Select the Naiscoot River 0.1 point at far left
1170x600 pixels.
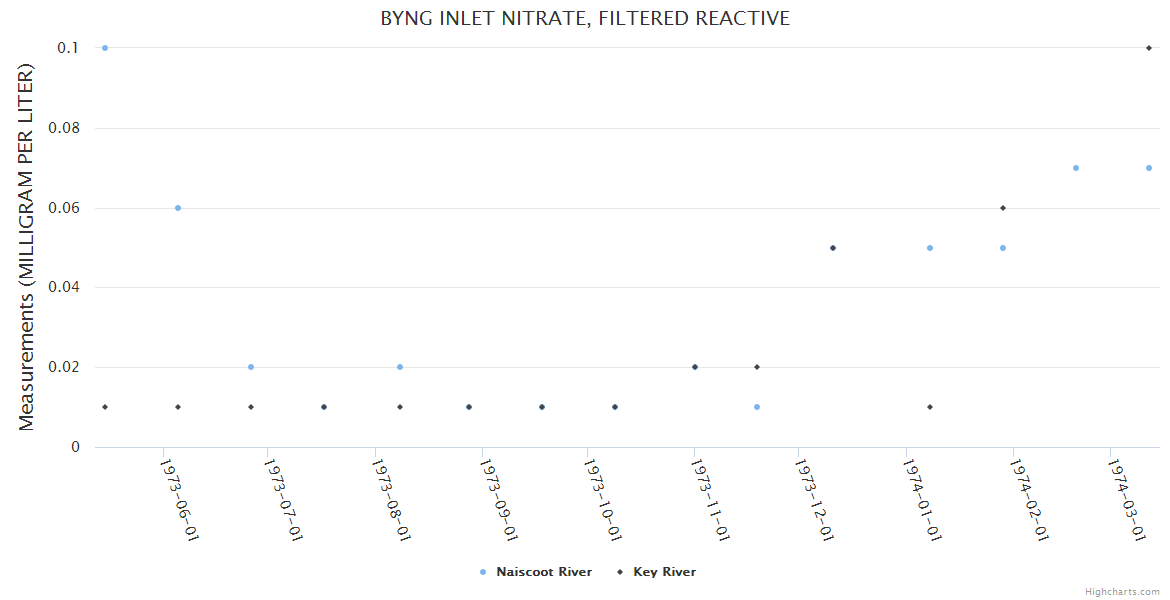click(105, 48)
